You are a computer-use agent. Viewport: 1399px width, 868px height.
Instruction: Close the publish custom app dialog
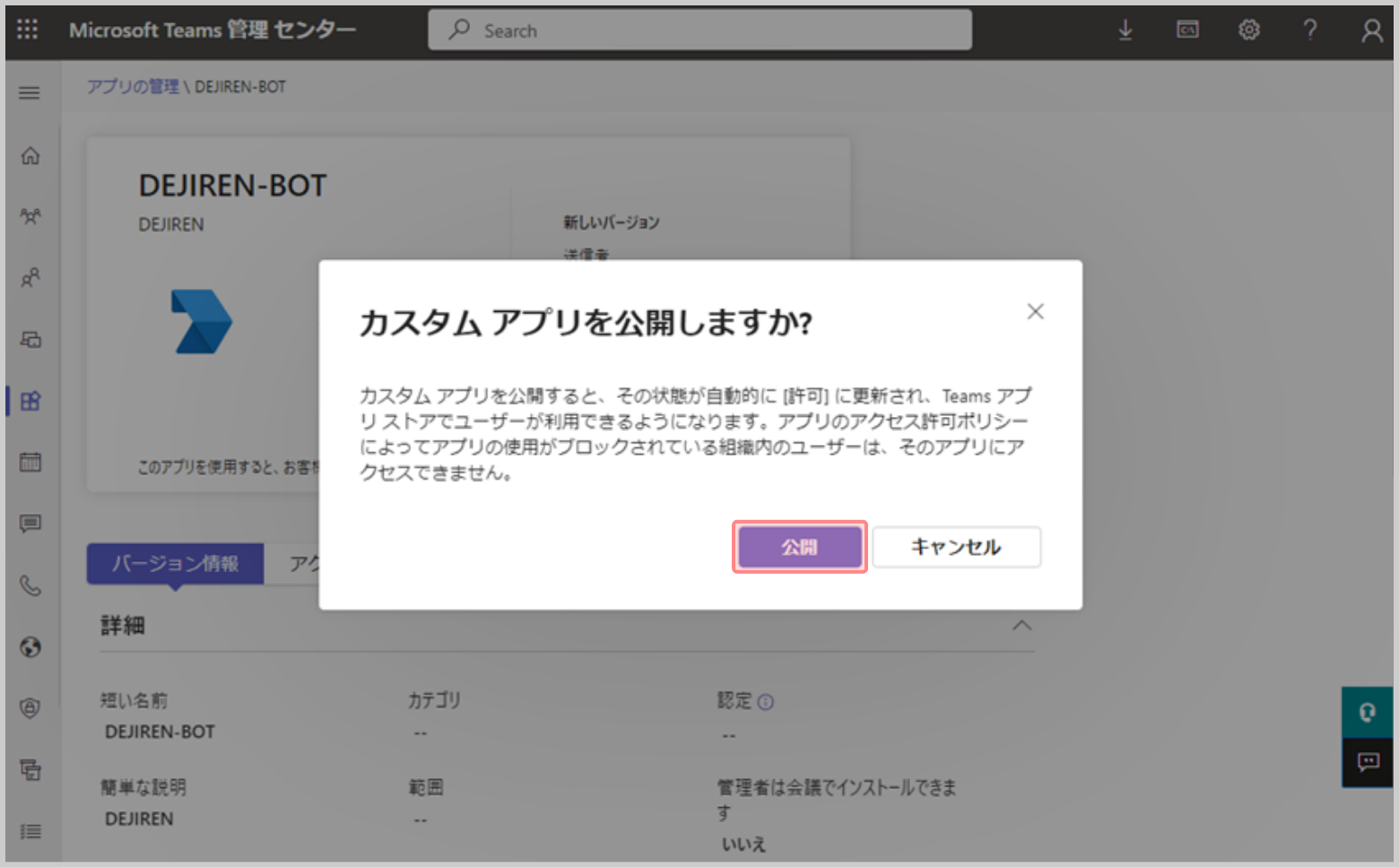[x=1035, y=311]
